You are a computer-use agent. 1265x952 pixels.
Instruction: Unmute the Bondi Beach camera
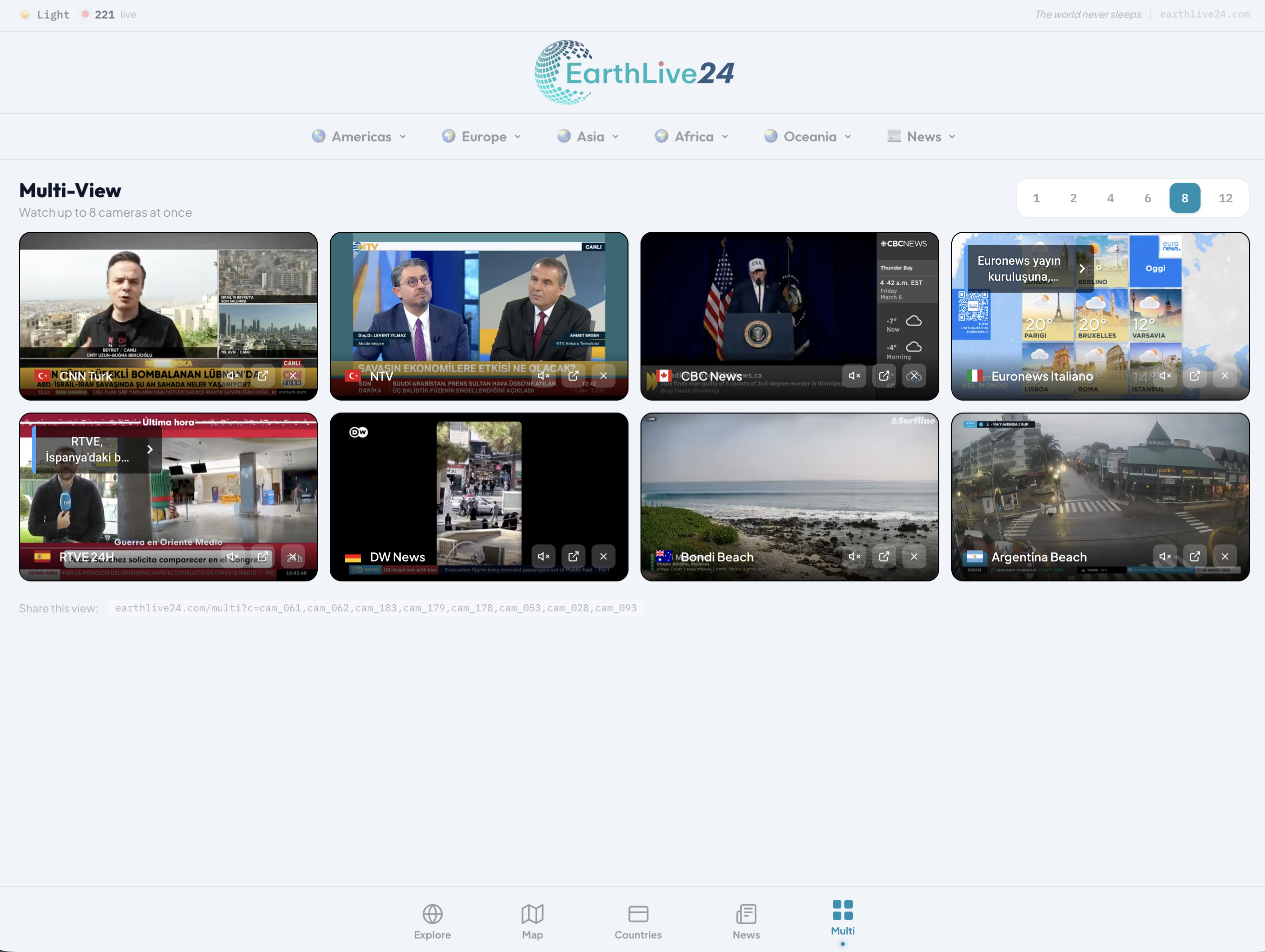[x=854, y=556]
